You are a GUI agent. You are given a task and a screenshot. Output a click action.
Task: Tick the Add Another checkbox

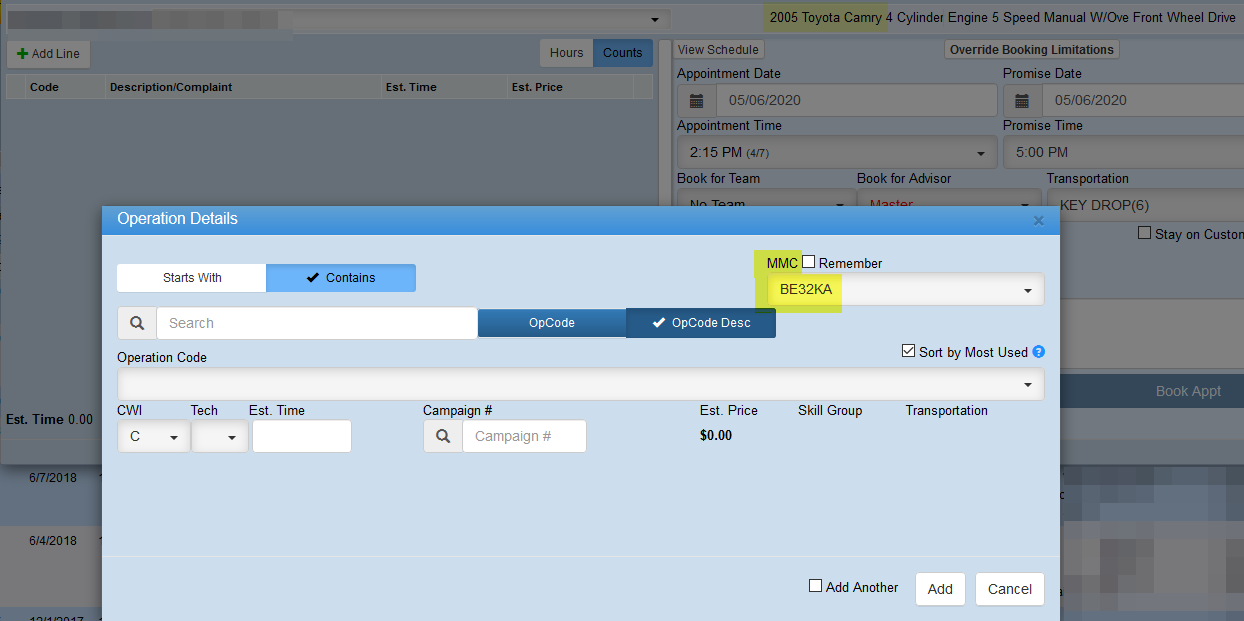click(x=815, y=587)
